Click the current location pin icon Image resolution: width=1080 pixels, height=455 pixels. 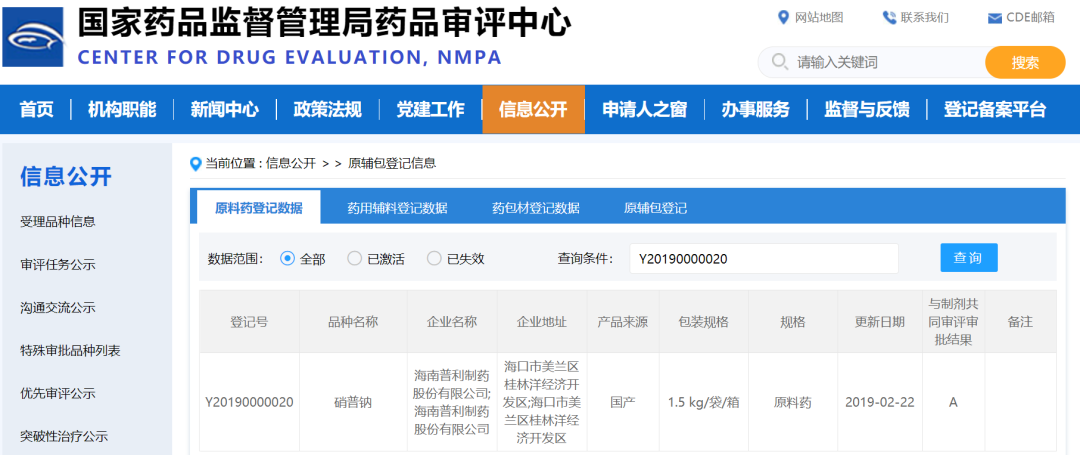pos(196,163)
